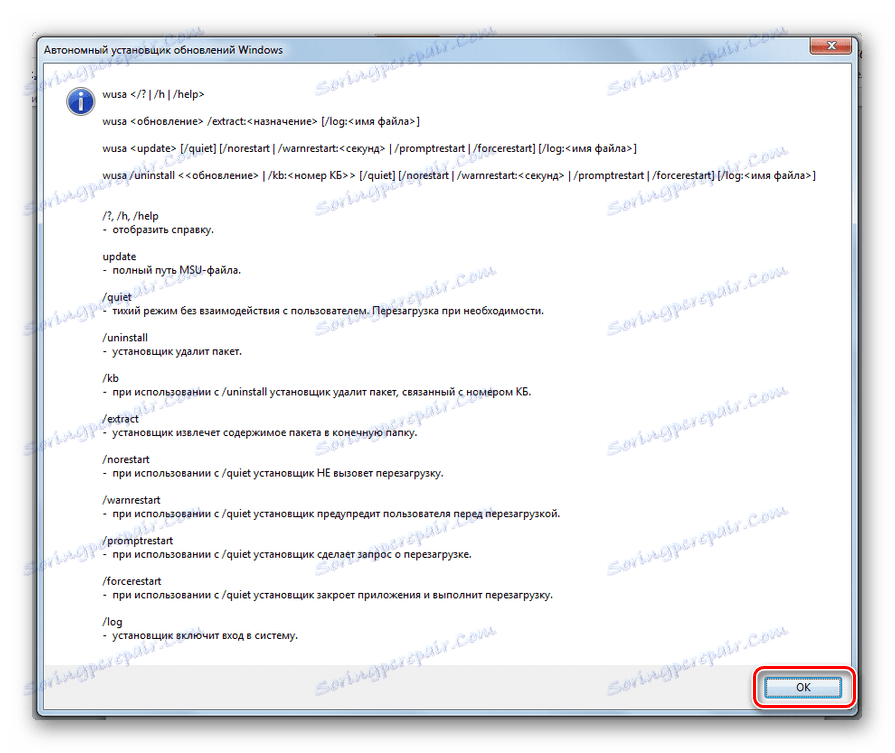Click the '/norestart' parameter heading
Viewport: 895px width, 753px height.
point(126,459)
